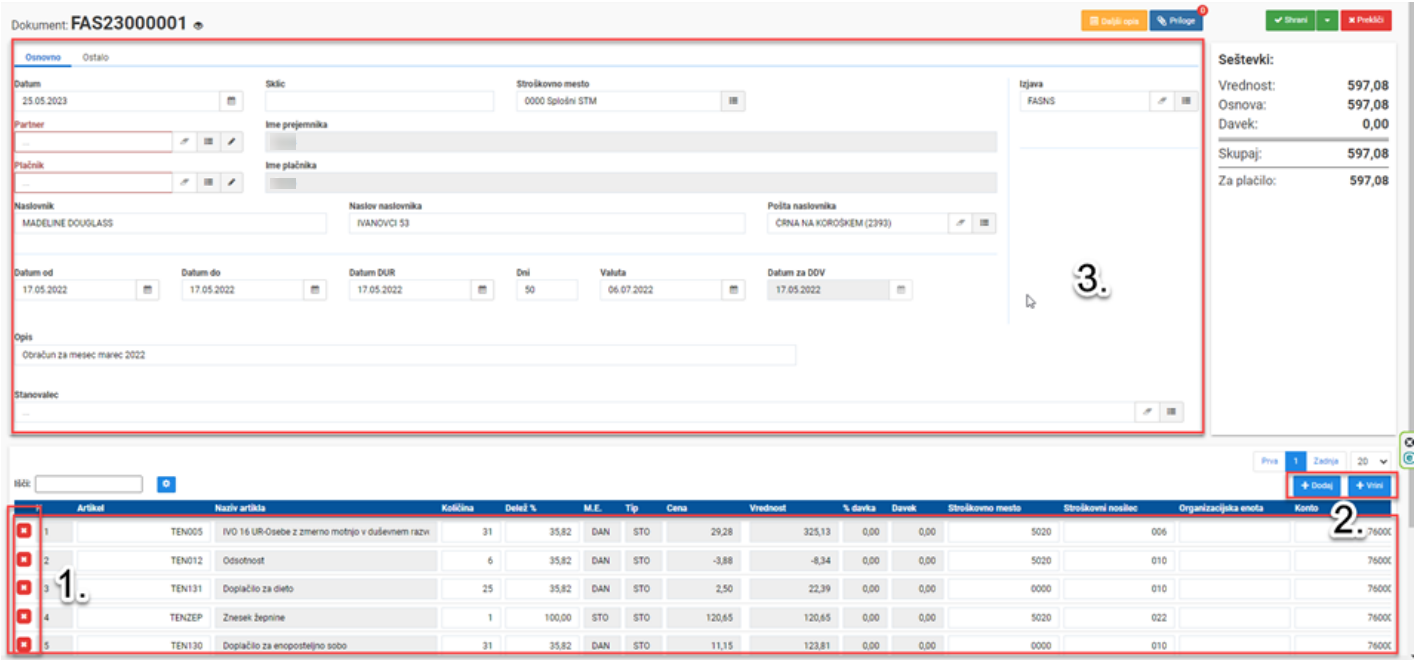Select the Osnovno tab
The height and width of the screenshot is (662, 1419).
(43, 57)
